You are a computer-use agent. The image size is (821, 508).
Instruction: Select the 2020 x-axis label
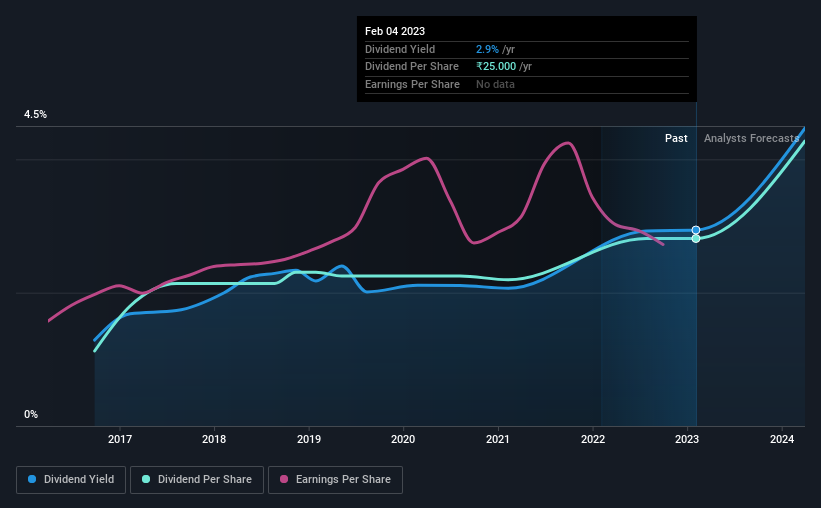tap(403, 439)
